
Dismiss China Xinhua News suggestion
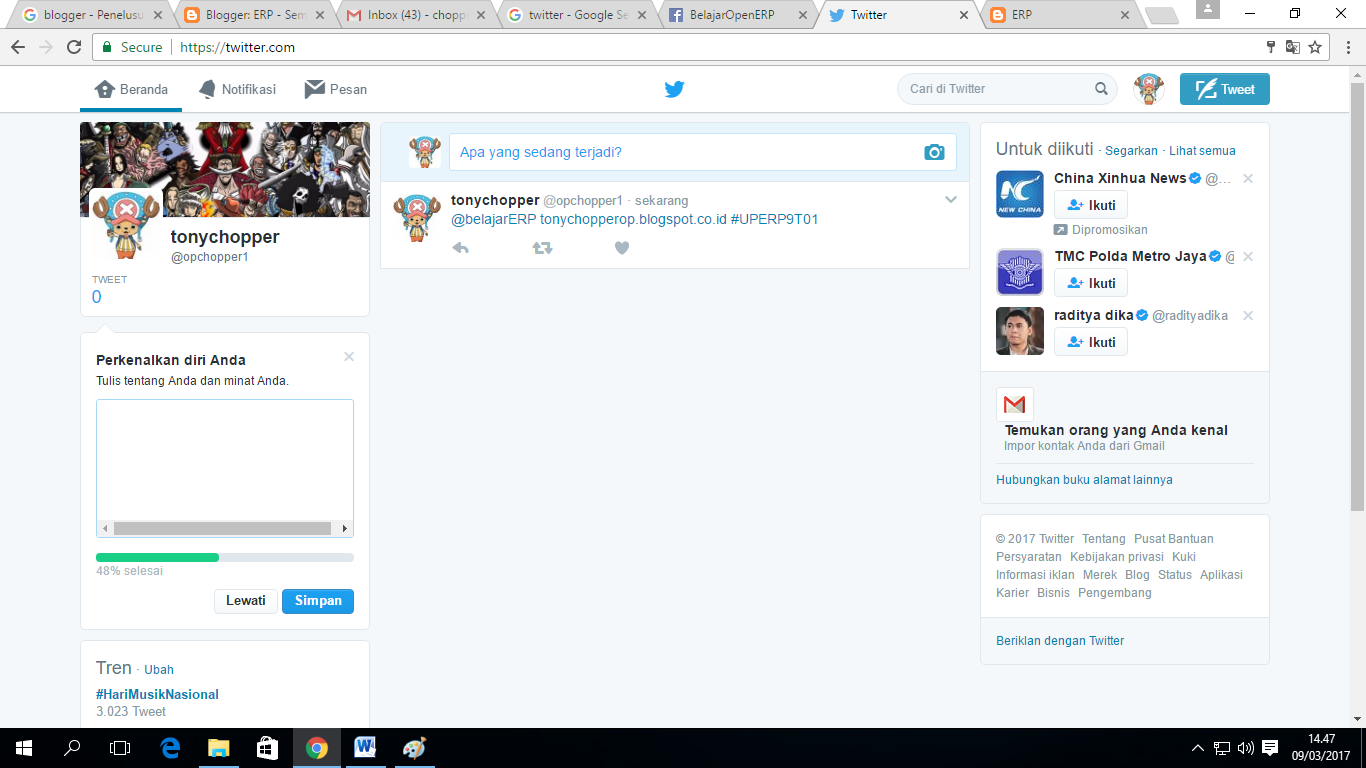click(x=1248, y=179)
